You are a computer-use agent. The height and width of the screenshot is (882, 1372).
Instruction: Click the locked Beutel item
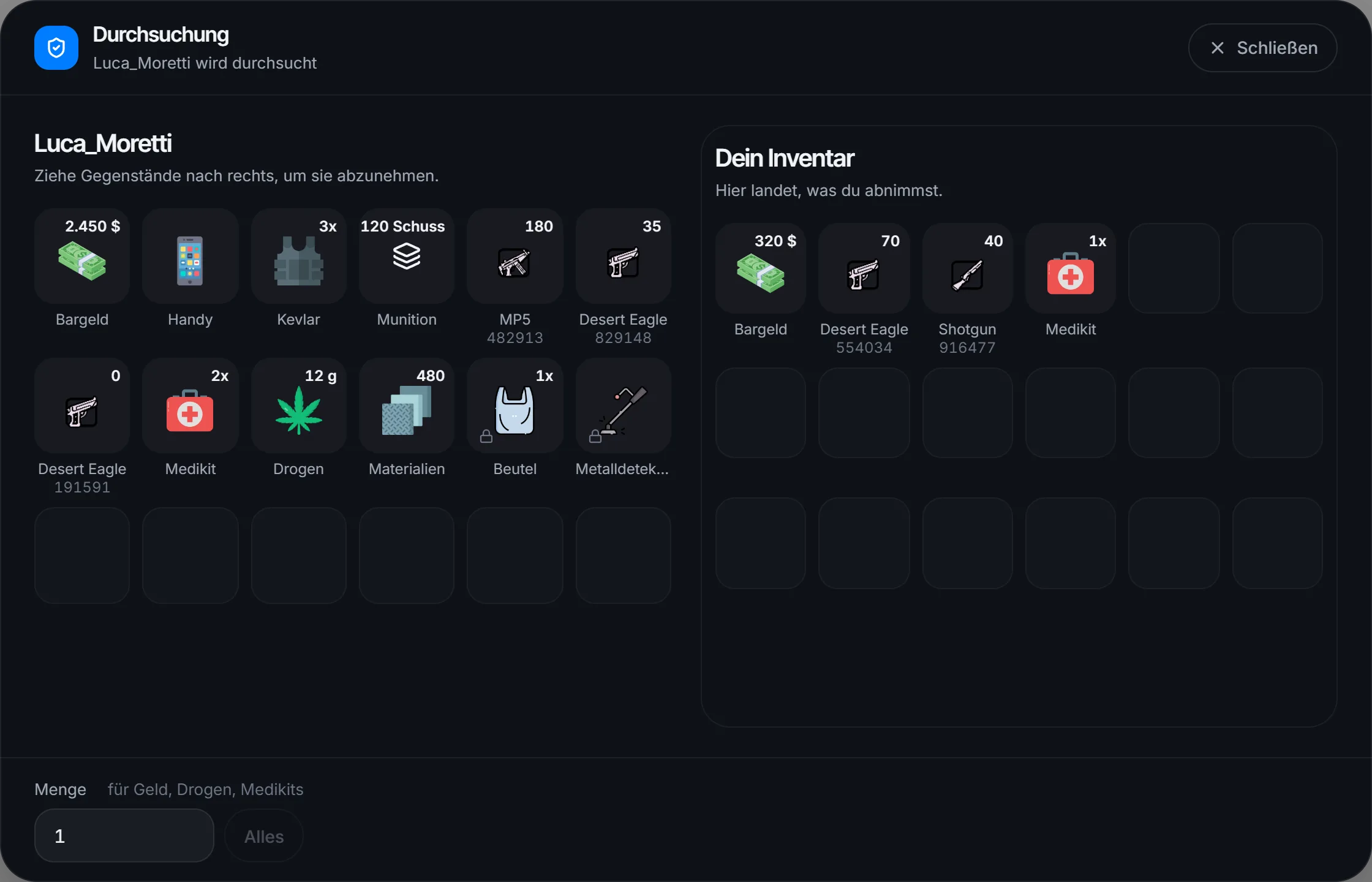(x=514, y=405)
